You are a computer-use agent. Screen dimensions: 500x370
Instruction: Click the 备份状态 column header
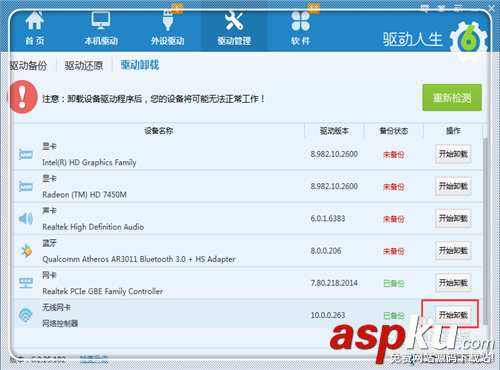[x=394, y=131]
